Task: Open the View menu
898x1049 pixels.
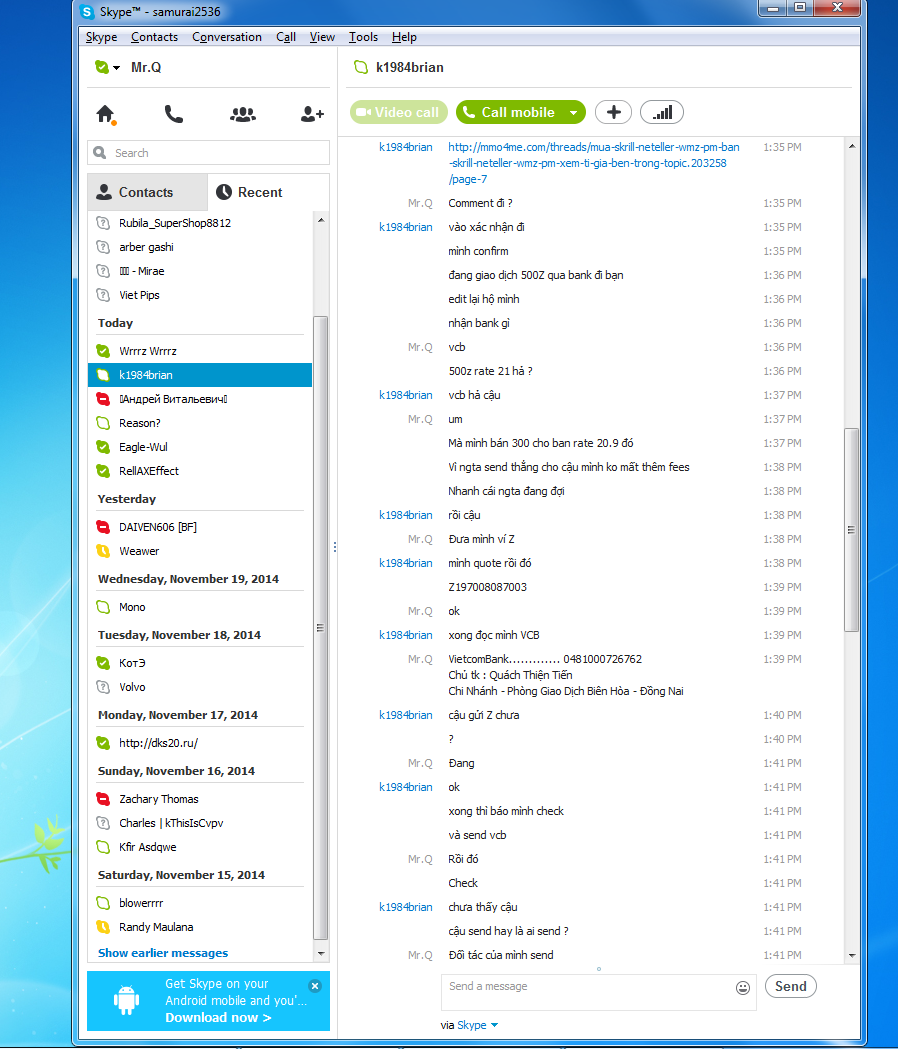Action: [x=322, y=37]
